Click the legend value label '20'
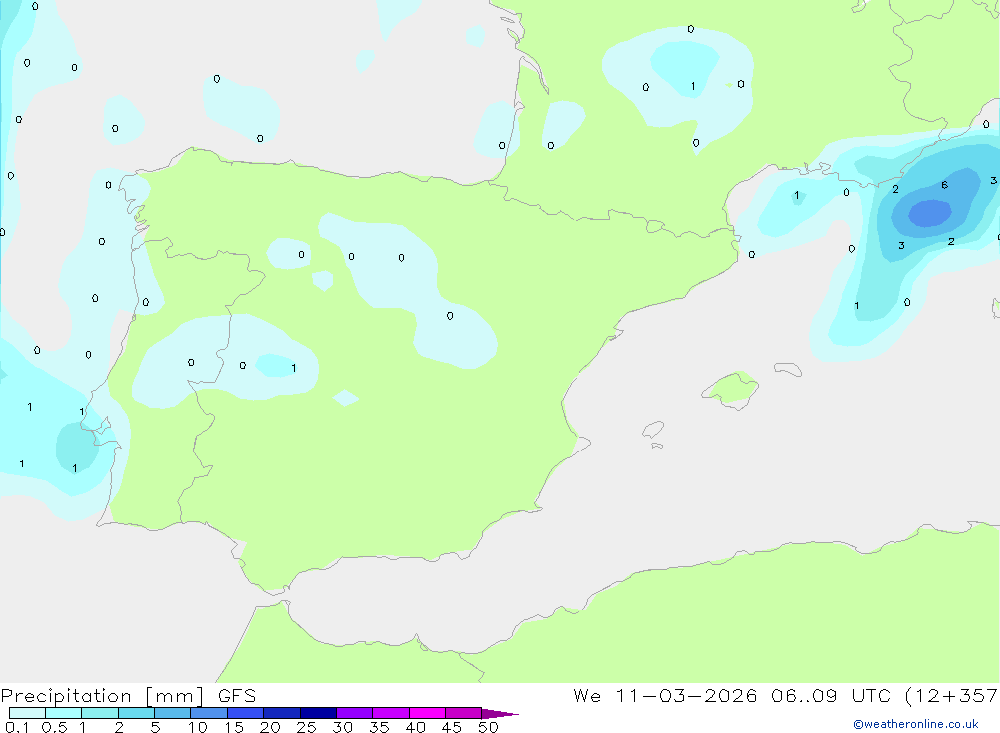 [x=270, y=727]
